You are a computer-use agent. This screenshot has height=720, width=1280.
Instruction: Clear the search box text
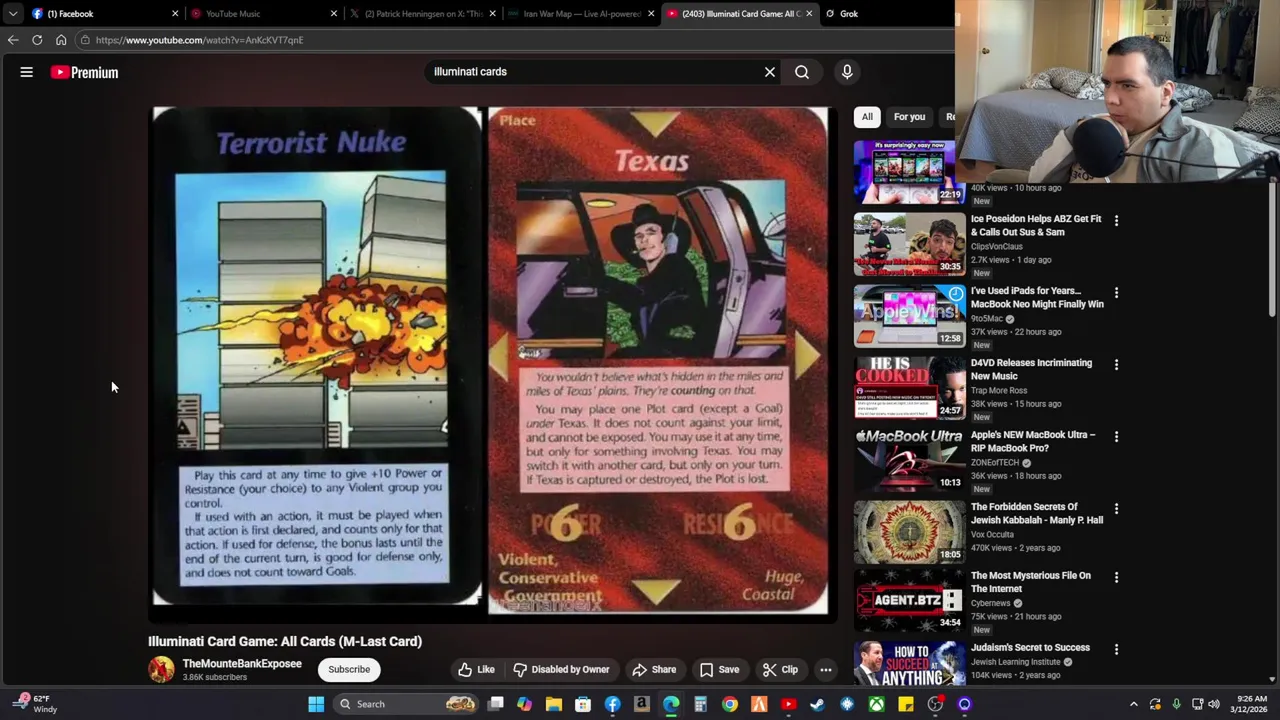click(770, 72)
